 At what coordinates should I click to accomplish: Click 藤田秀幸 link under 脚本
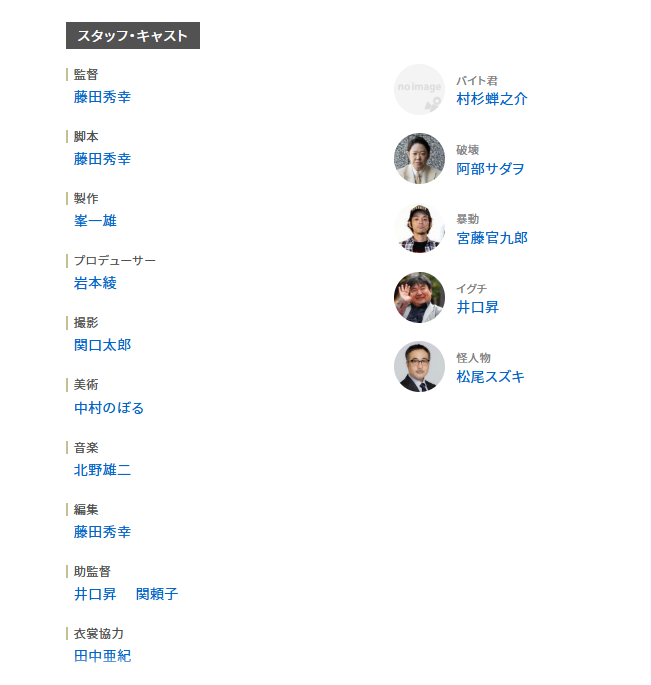[102, 159]
